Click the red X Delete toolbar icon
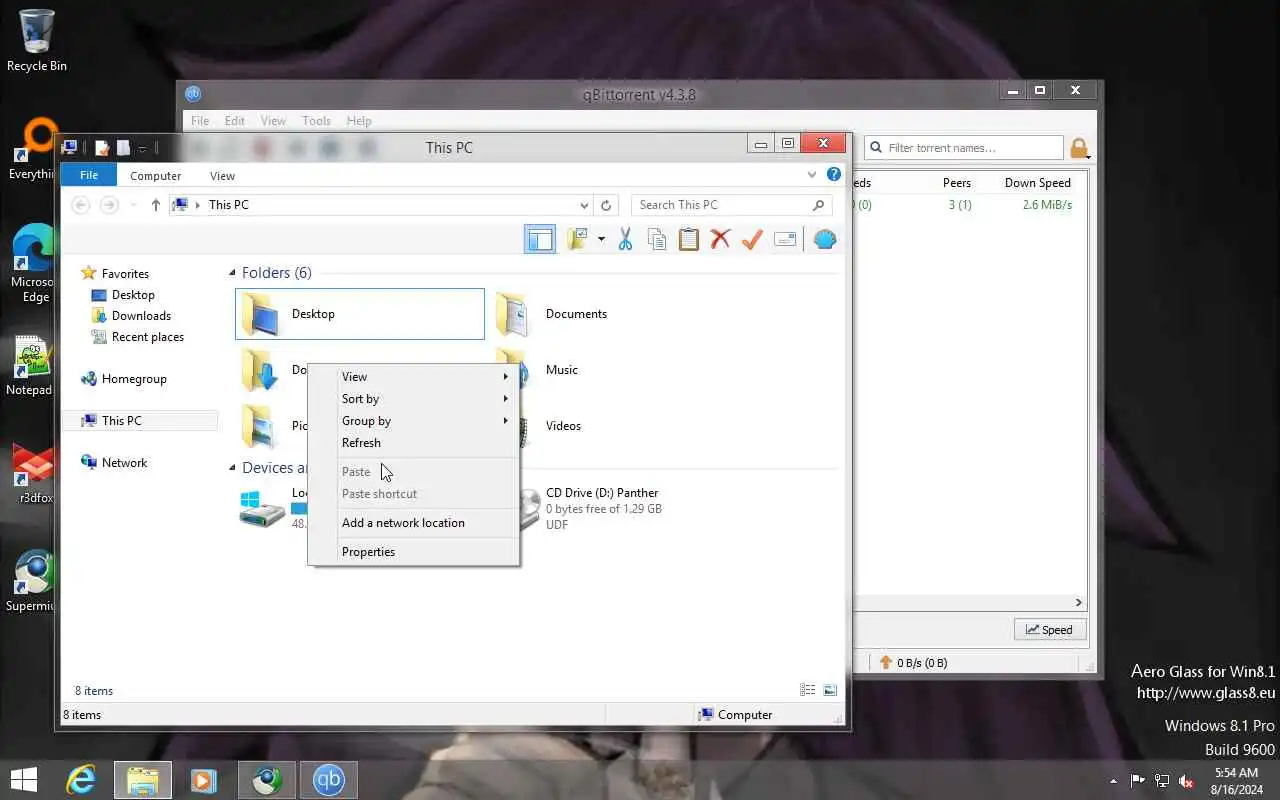1280x800 pixels. click(720, 239)
